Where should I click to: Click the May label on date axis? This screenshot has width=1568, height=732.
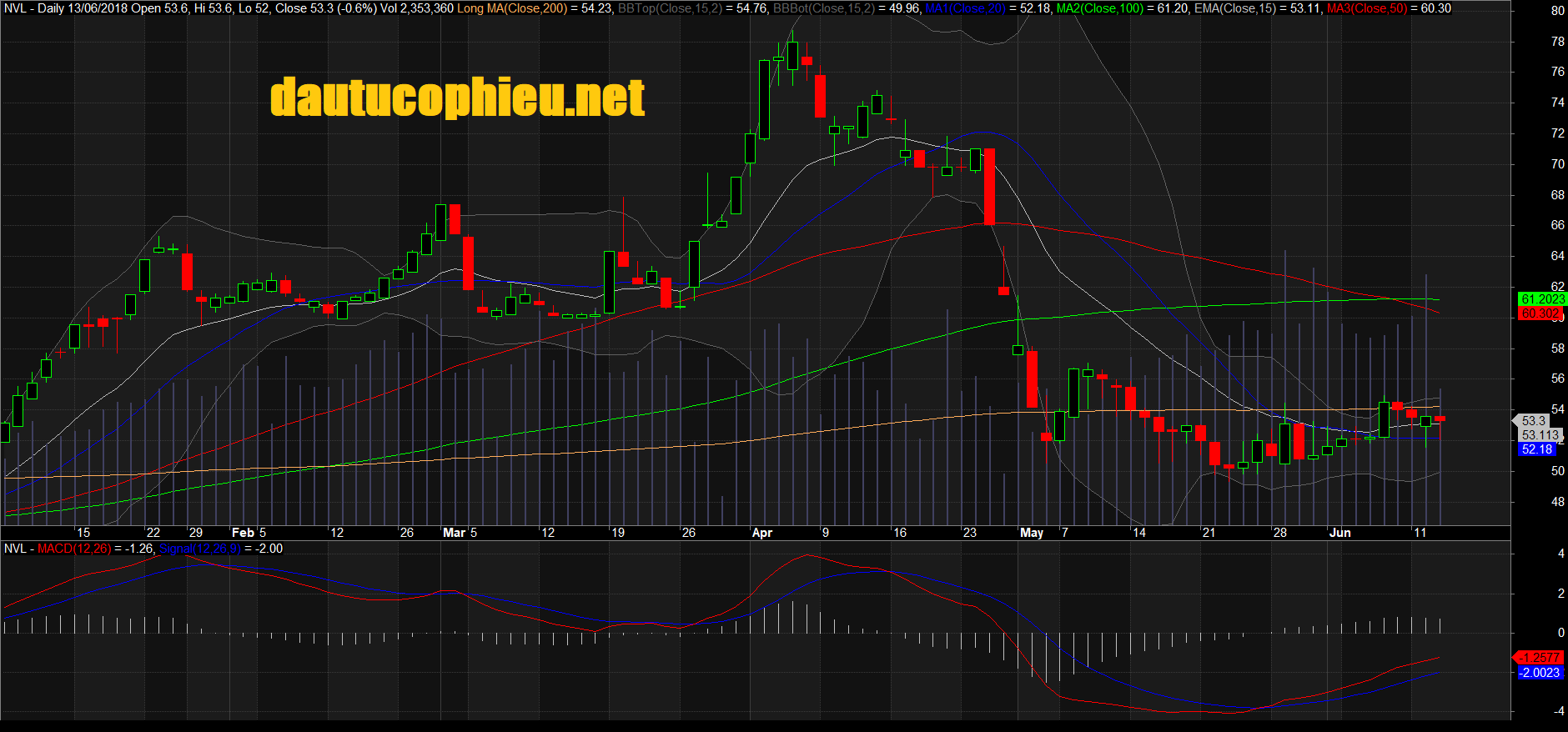(x=1031, y=533)
